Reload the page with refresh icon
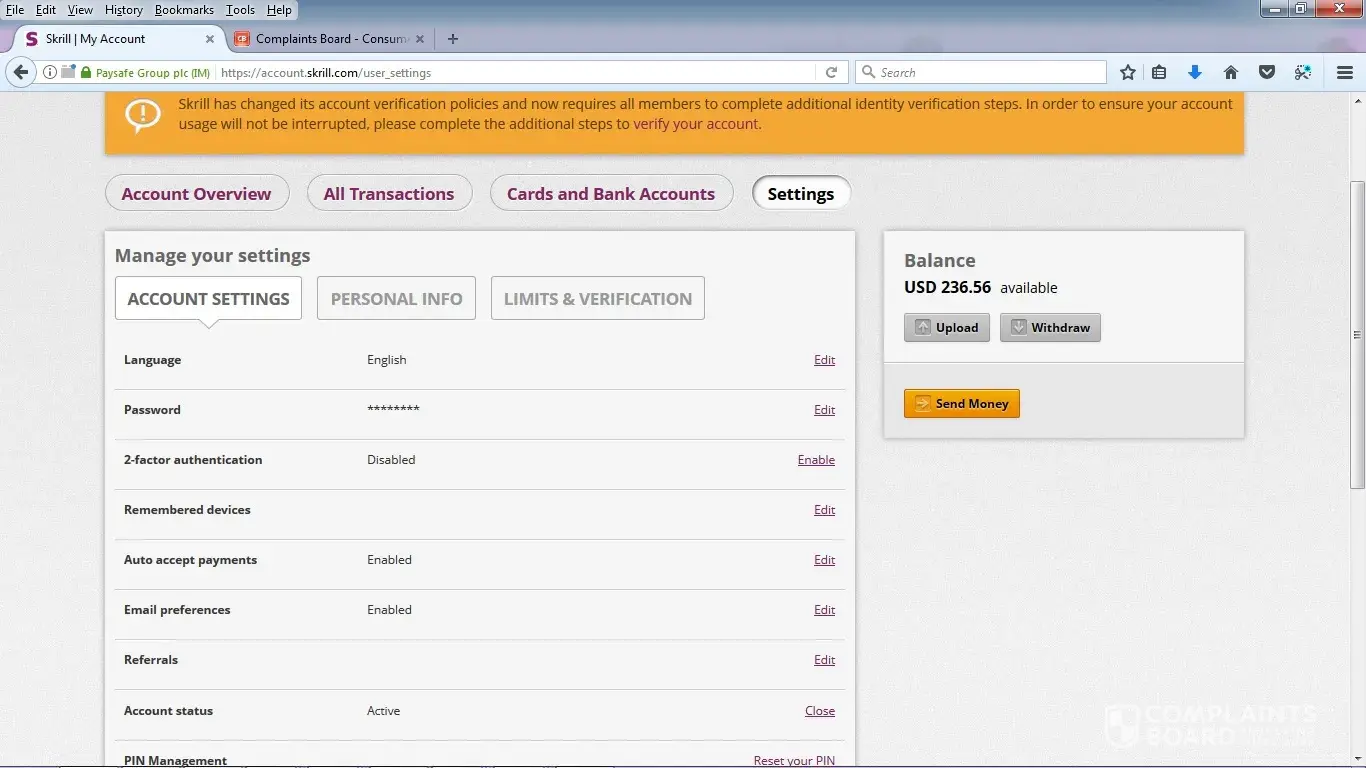 click(x=831, y=72)
